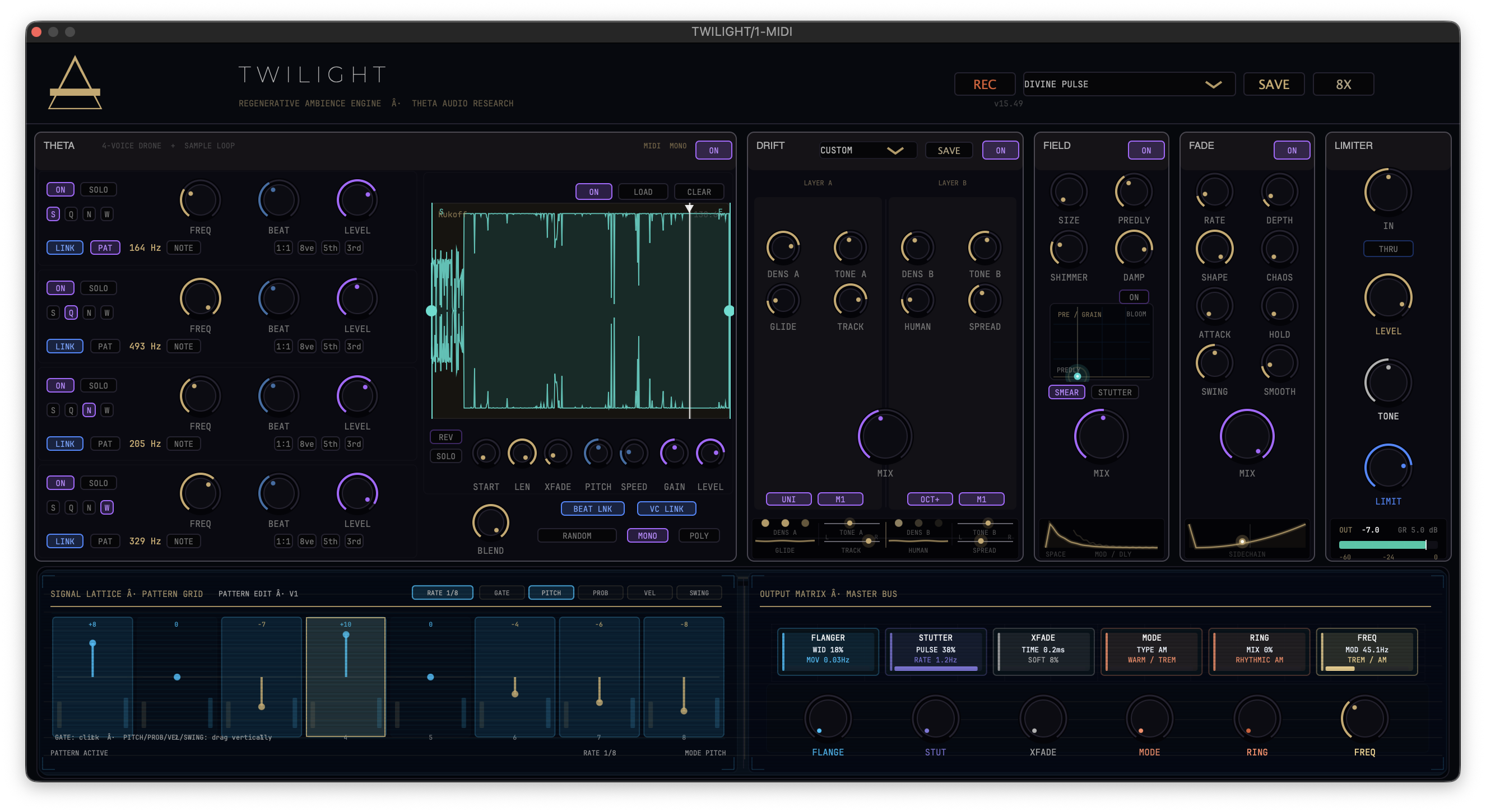
Task: Select POLY voice mode
Action: coord(699,536)
